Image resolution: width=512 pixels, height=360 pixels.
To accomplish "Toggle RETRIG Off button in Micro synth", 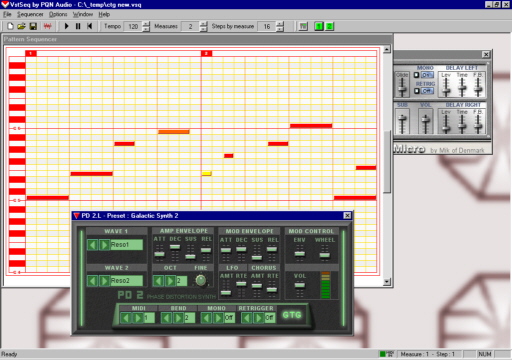I will pos(427,91).
